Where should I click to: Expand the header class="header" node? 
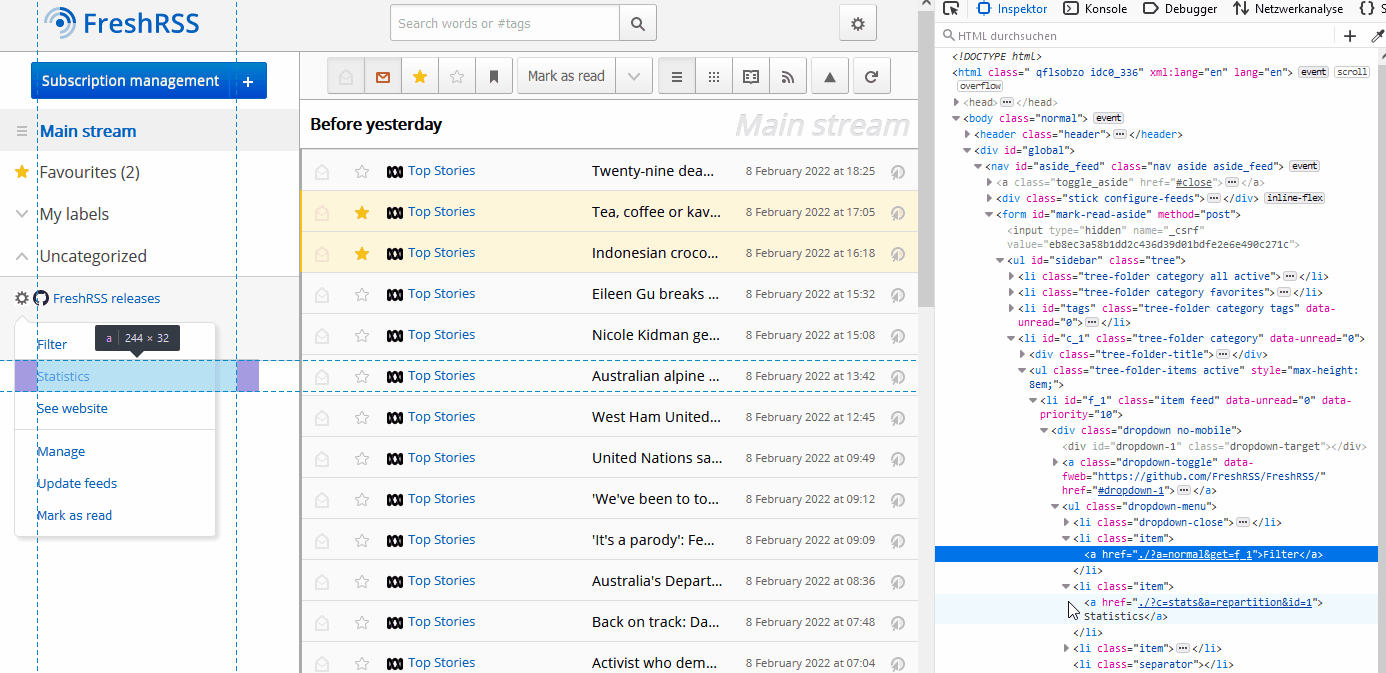point(967,134)
